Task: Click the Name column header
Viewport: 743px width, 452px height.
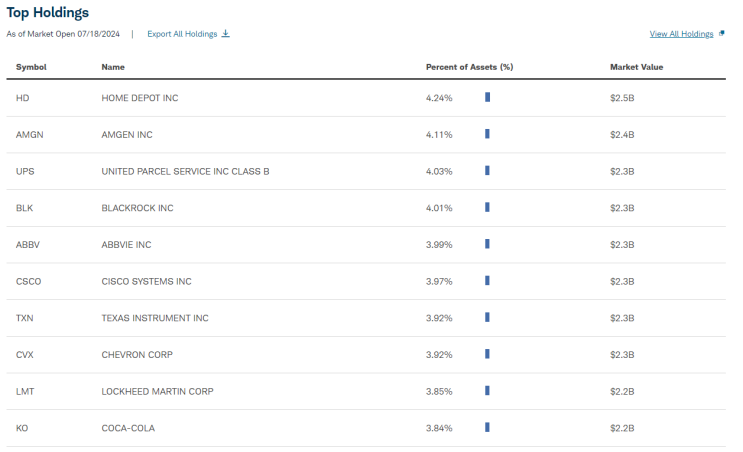Action: click(x=113, y=67)
